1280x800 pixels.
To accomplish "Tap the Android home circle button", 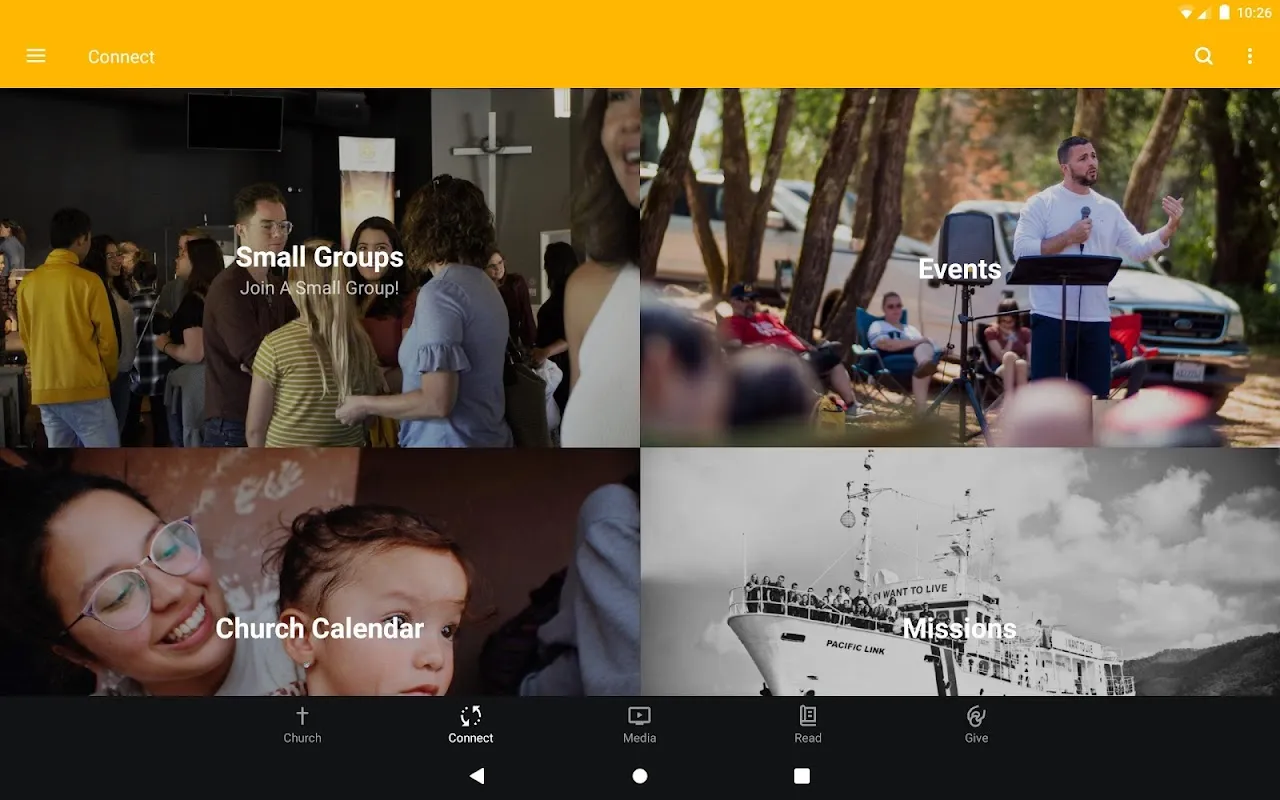I will point(640,775).
